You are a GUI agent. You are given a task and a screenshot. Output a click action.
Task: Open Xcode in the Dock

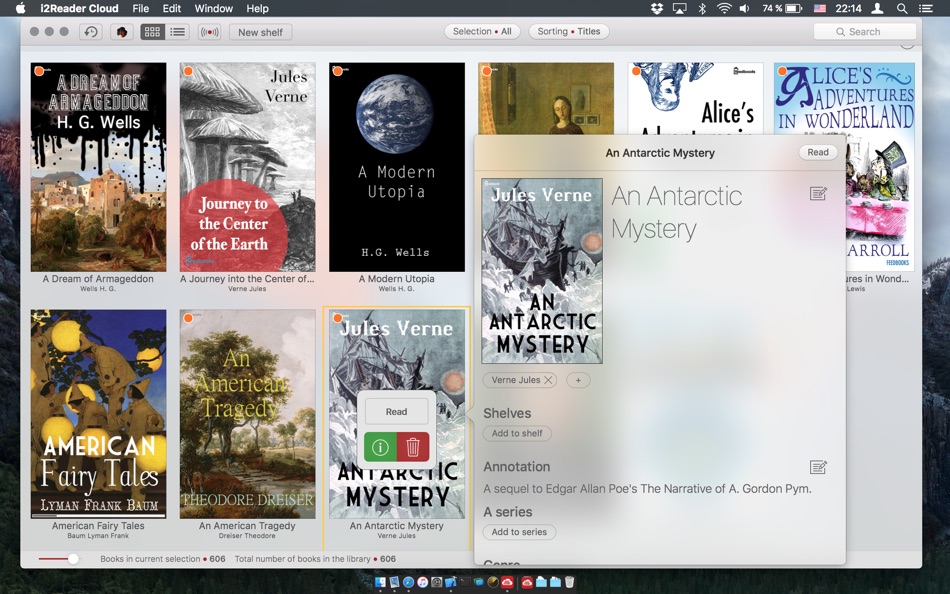[x=450, y=582]
